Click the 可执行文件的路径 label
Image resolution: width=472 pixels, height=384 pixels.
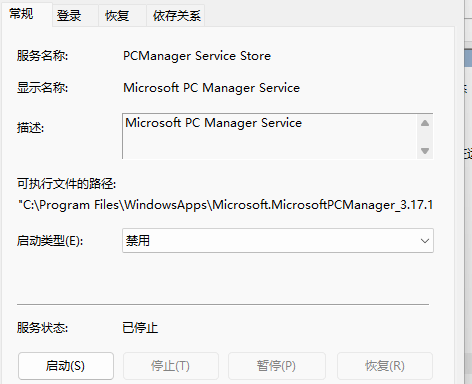pyautogui.click(x=66, y=184)
